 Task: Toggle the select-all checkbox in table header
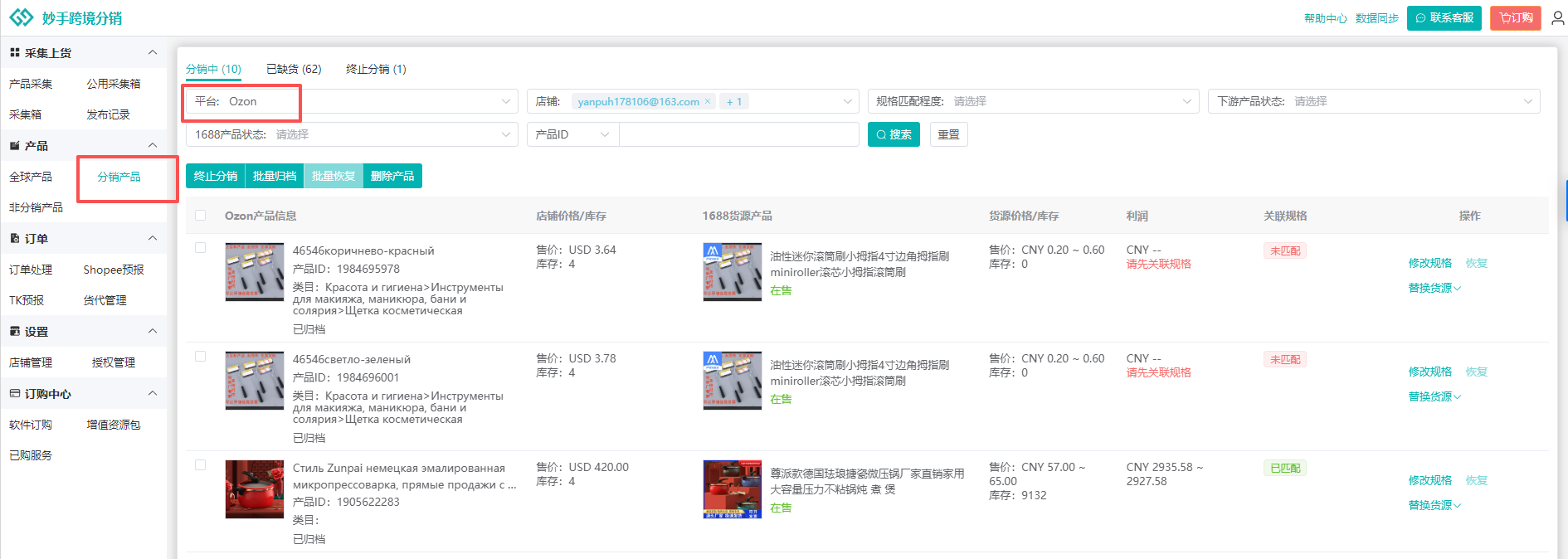200,216
